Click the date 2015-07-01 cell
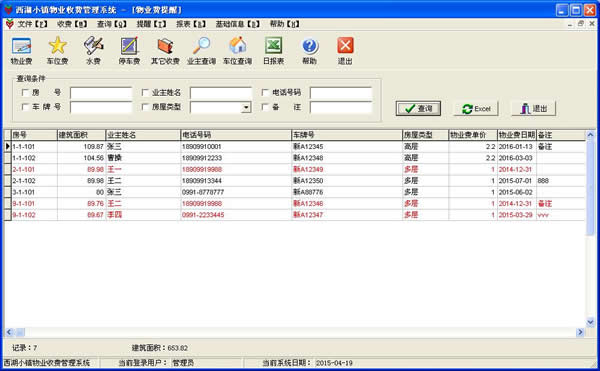This screenshot has width=600, height=371. click(517, 181)
